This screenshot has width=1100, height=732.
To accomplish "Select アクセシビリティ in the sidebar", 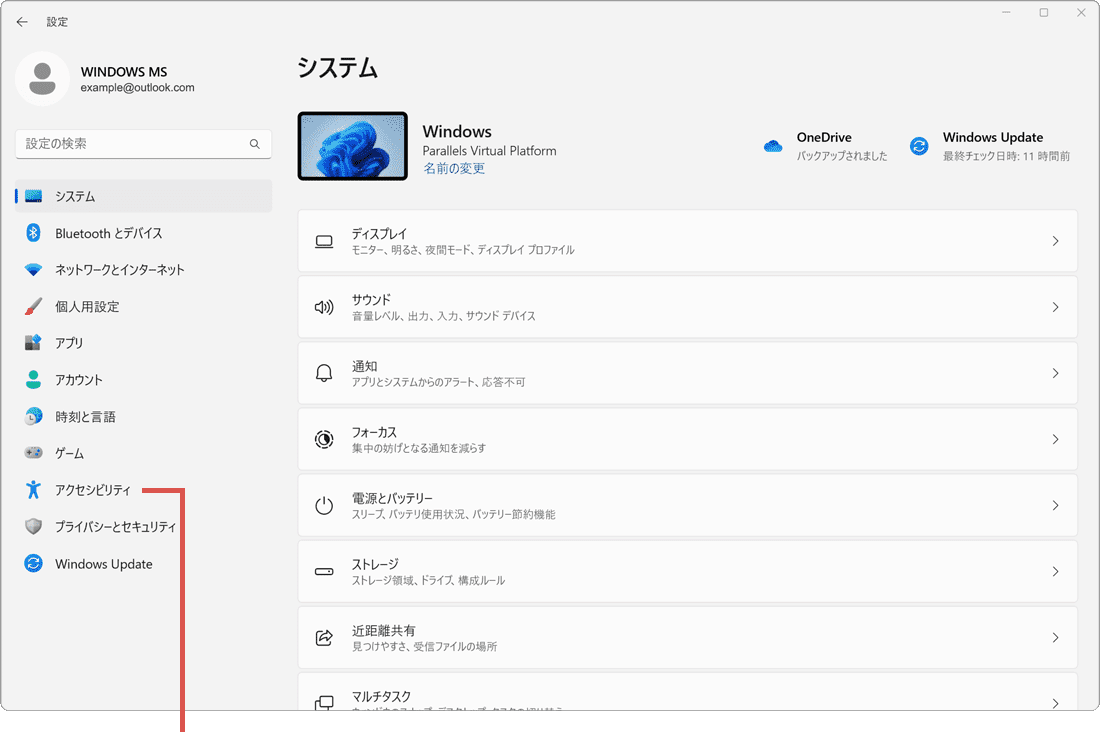I will (x=92, y=490).
